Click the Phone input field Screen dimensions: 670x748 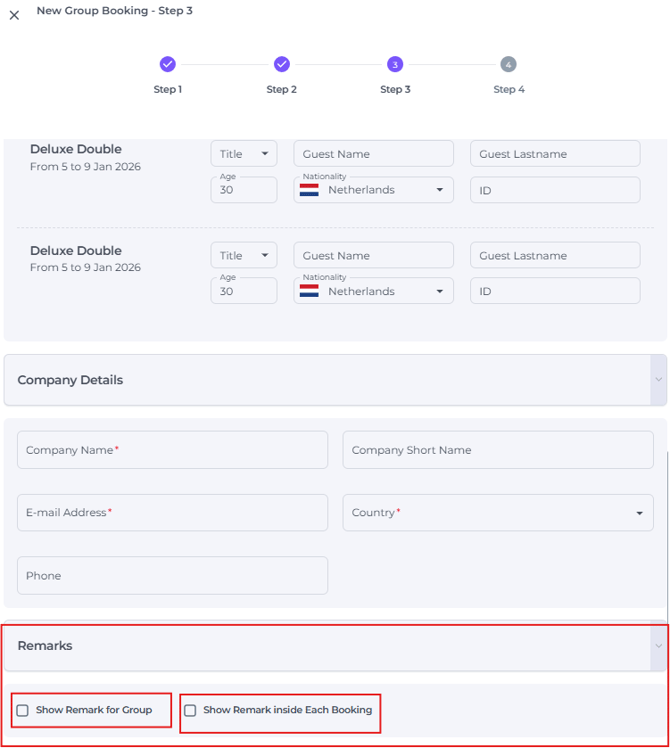pyautogui.click(x=172, y=576)
